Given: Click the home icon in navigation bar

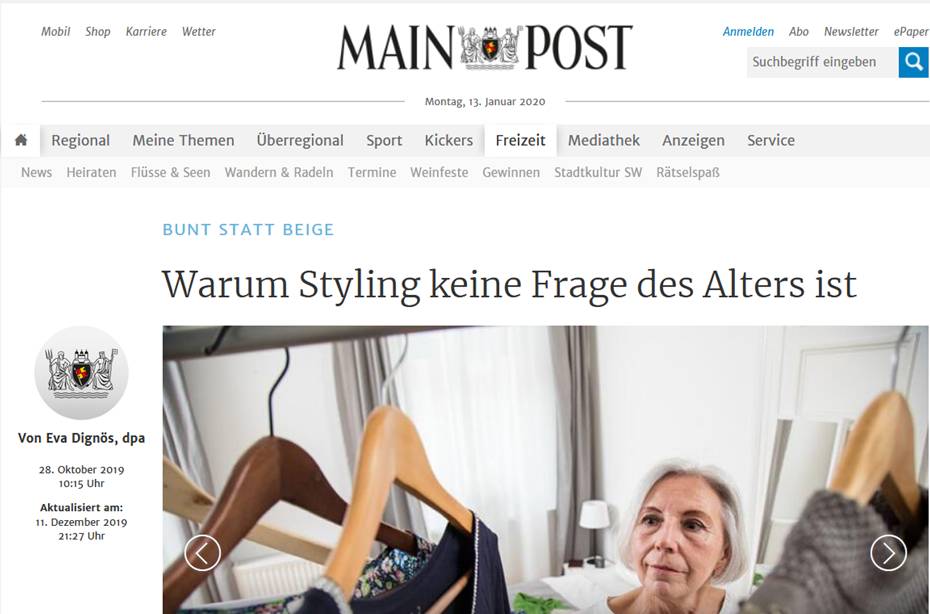Looking at the screenshot, I should coord(21,141).
